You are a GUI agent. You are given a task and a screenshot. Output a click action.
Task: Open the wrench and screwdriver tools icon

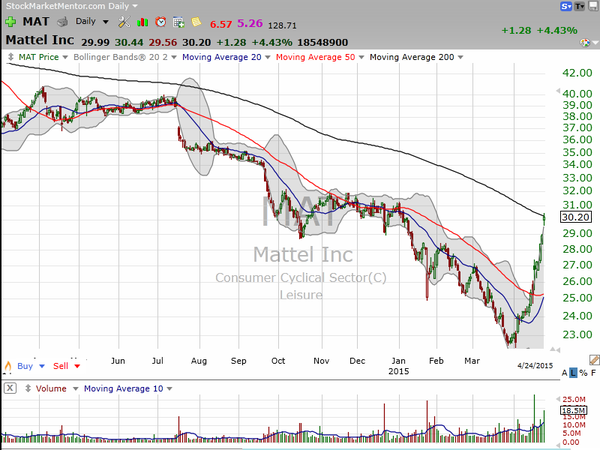pos(124,22)
